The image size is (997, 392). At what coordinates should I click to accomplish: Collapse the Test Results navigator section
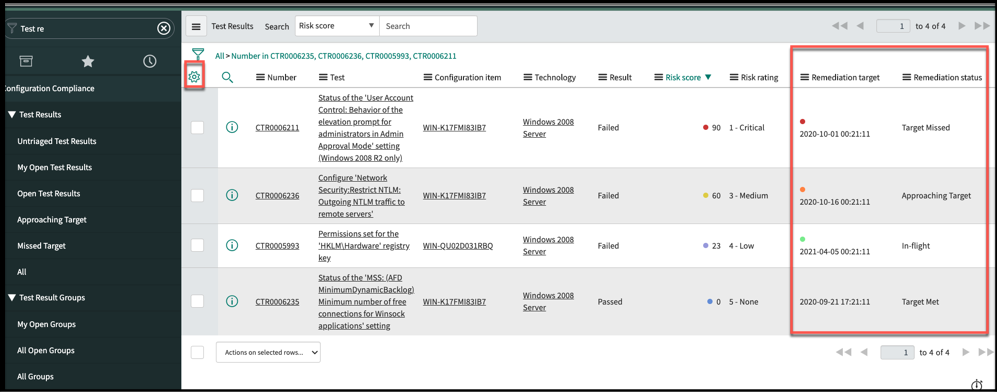(11, 114)
